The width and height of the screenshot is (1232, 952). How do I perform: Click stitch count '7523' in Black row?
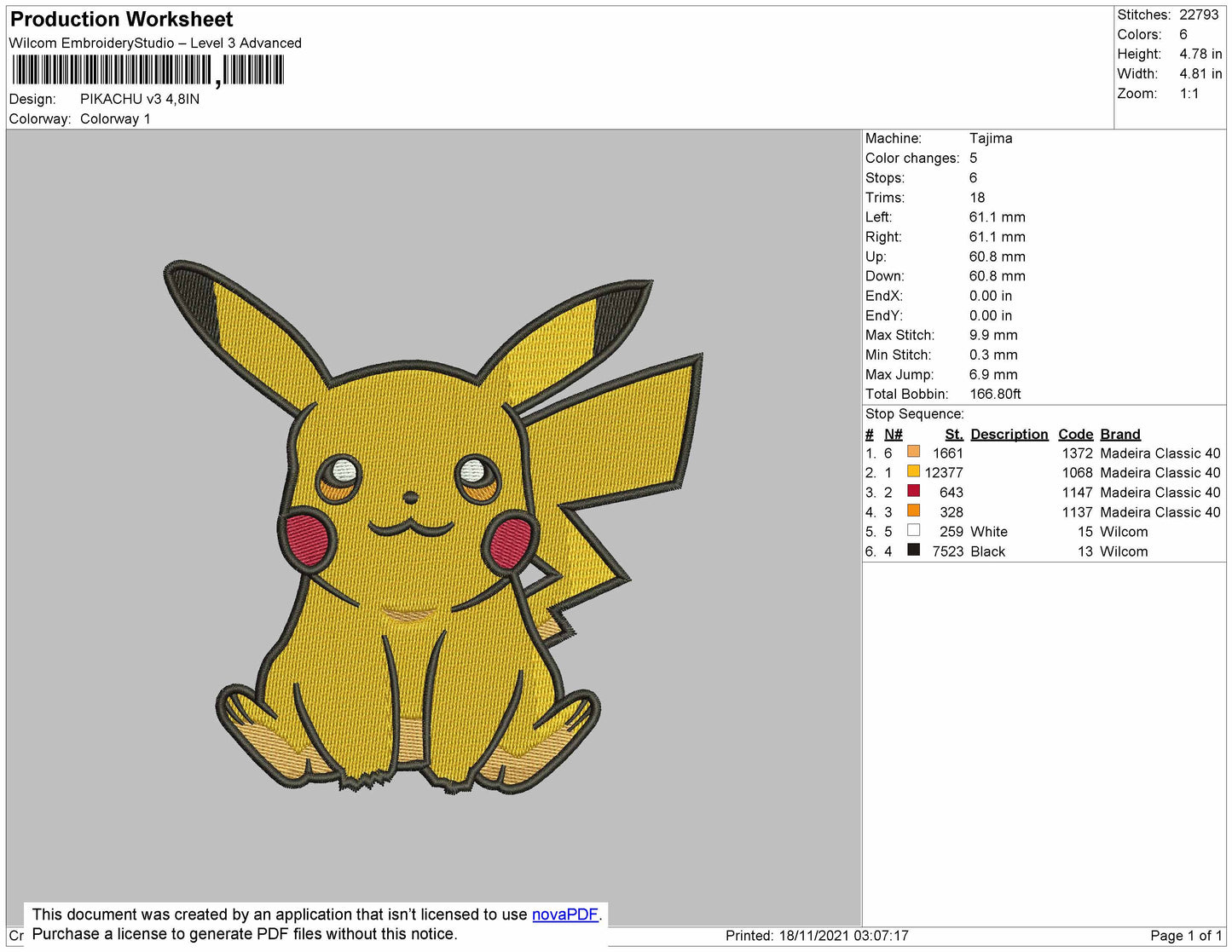tap(947, 551)
